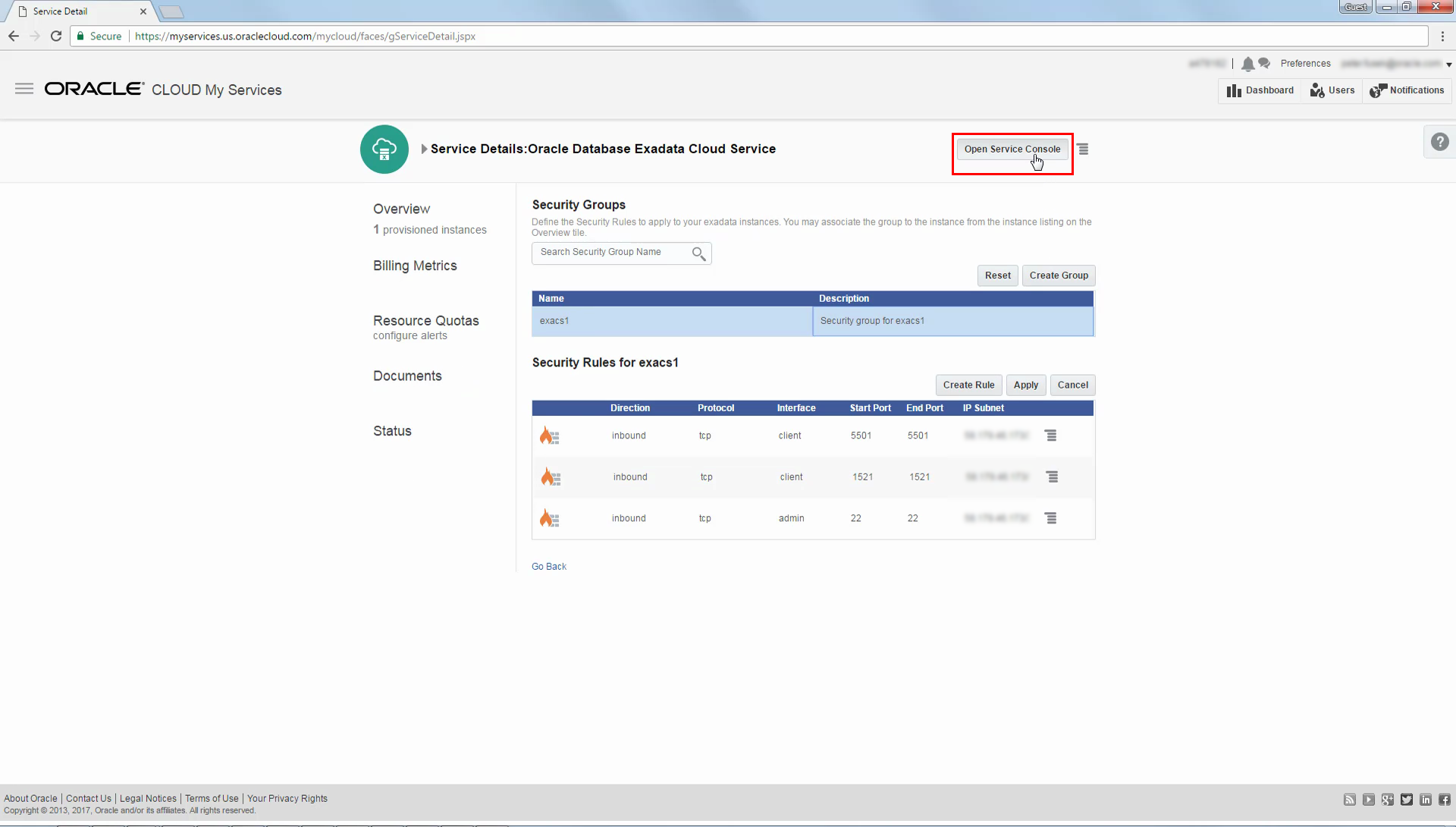Open the Dashboard page
Screen dimensions: 1456x827
point(1260,90)
